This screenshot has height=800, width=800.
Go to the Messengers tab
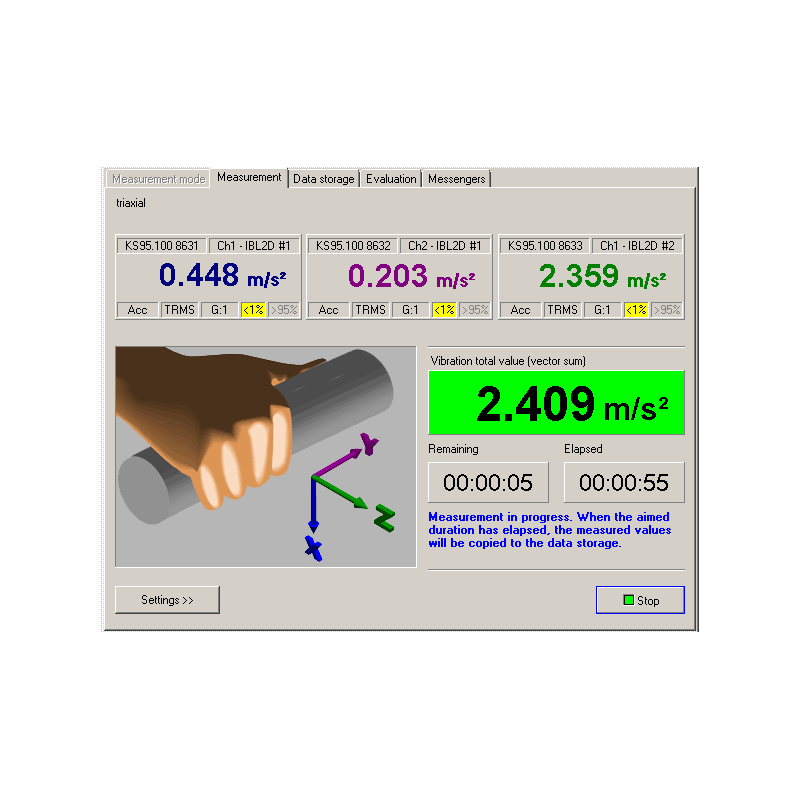point(456,179)
